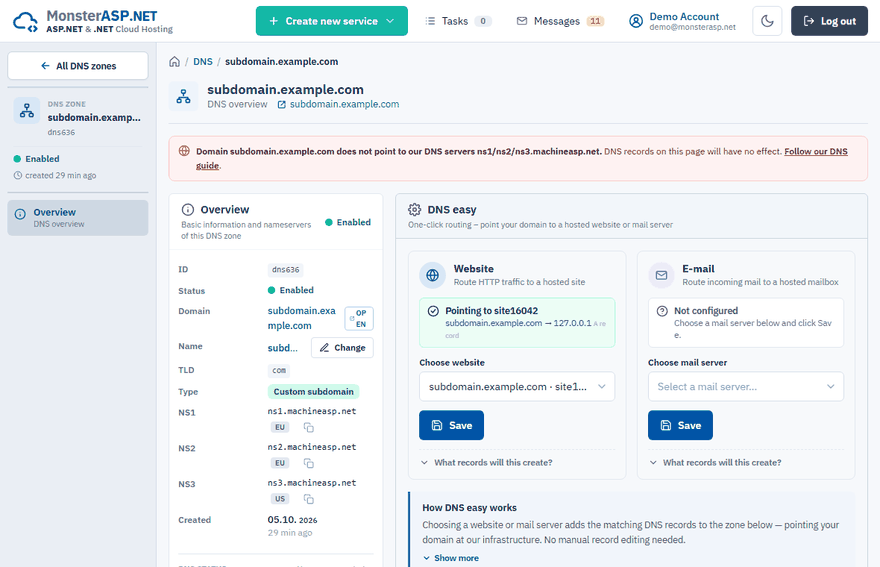Click the DNS zone icon in sidebar
This screenshot has width=880, height=567.
click(x=26, y=111)
